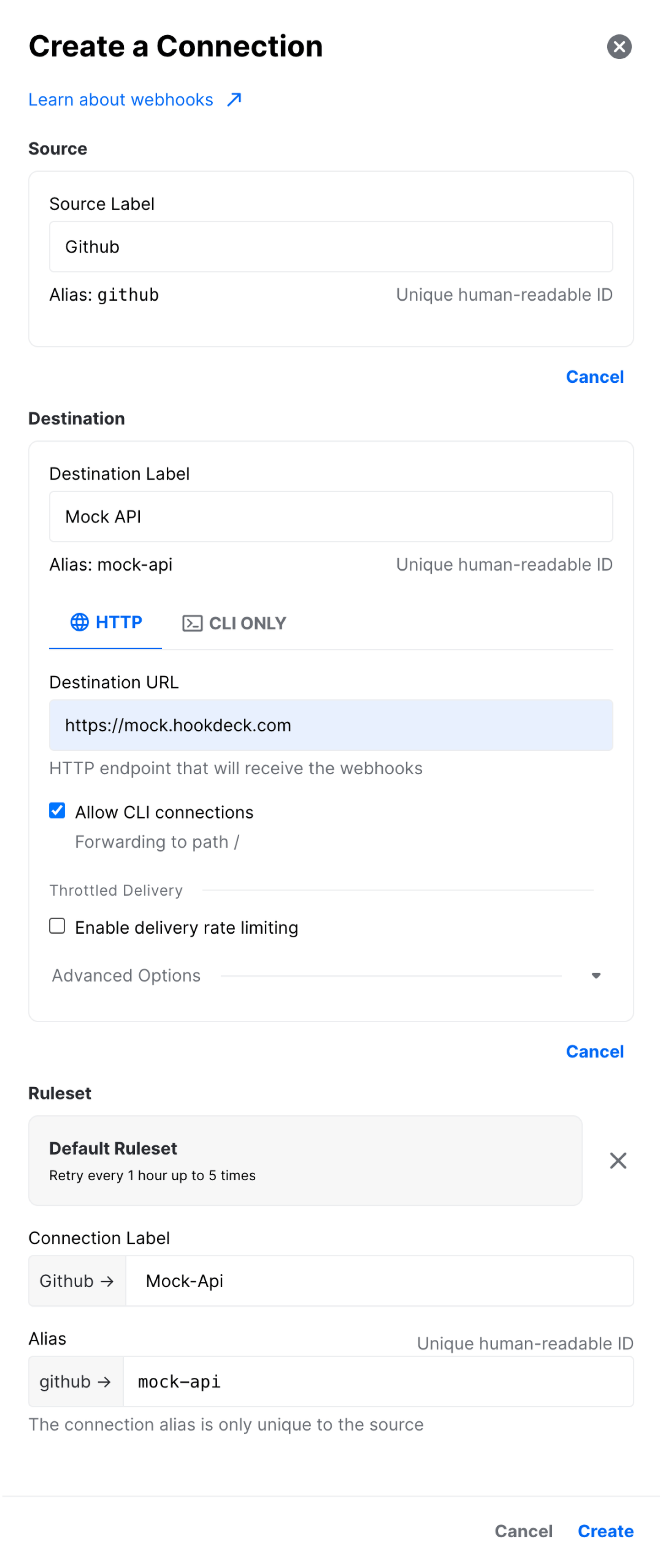Click arrow icon between Github and Mock-Api labels
This screenshot has width=660, height=1568.
107,1281
